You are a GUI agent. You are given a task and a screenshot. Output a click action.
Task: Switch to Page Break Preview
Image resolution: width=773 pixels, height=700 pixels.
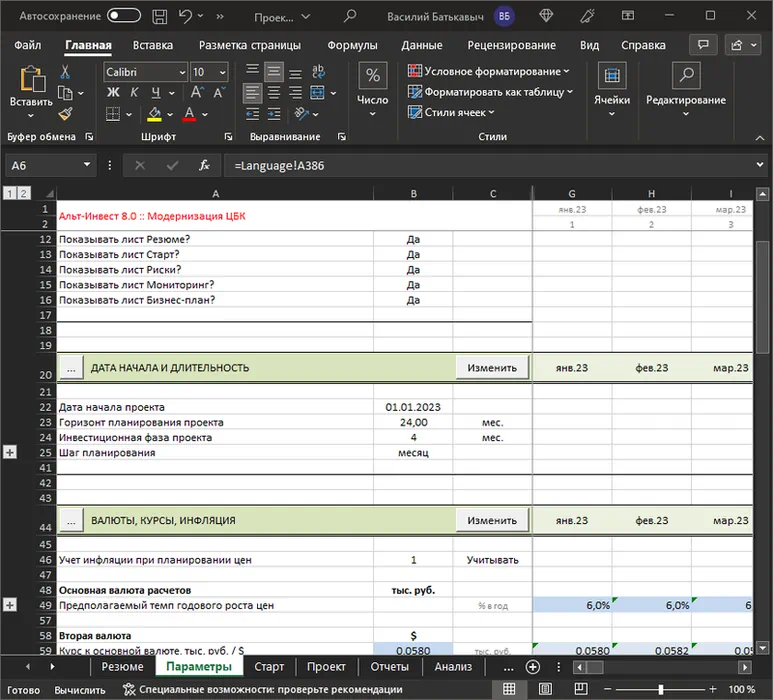[x=581, y=689]
